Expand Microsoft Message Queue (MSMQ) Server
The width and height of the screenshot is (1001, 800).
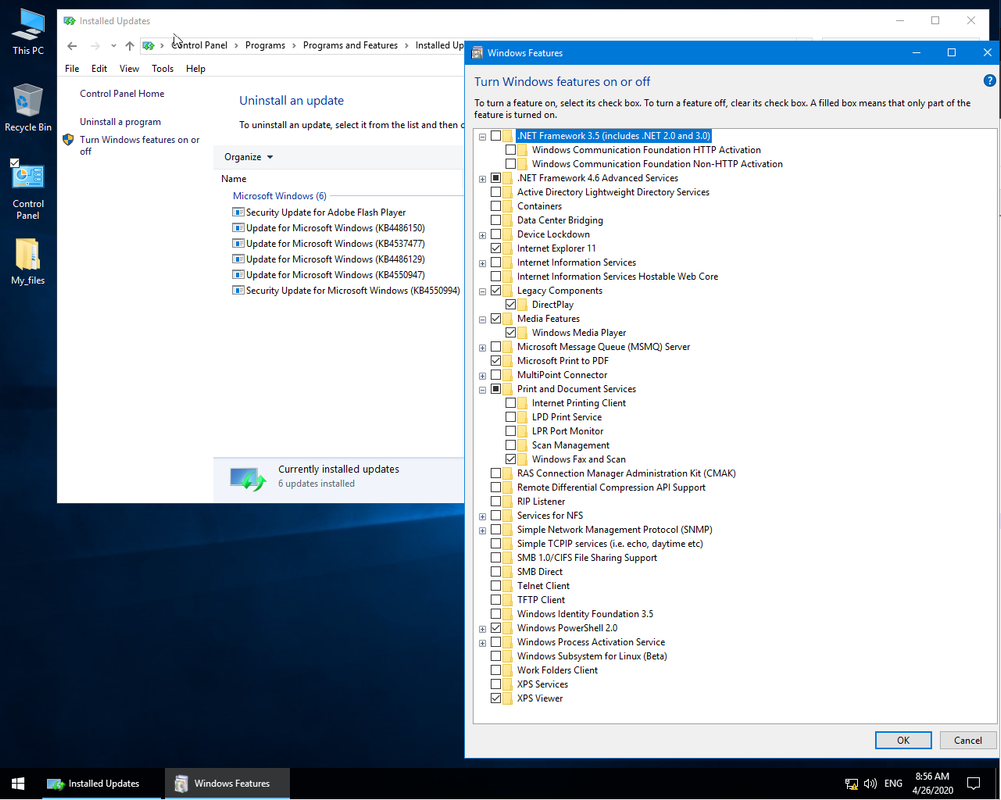click(483, 347)
